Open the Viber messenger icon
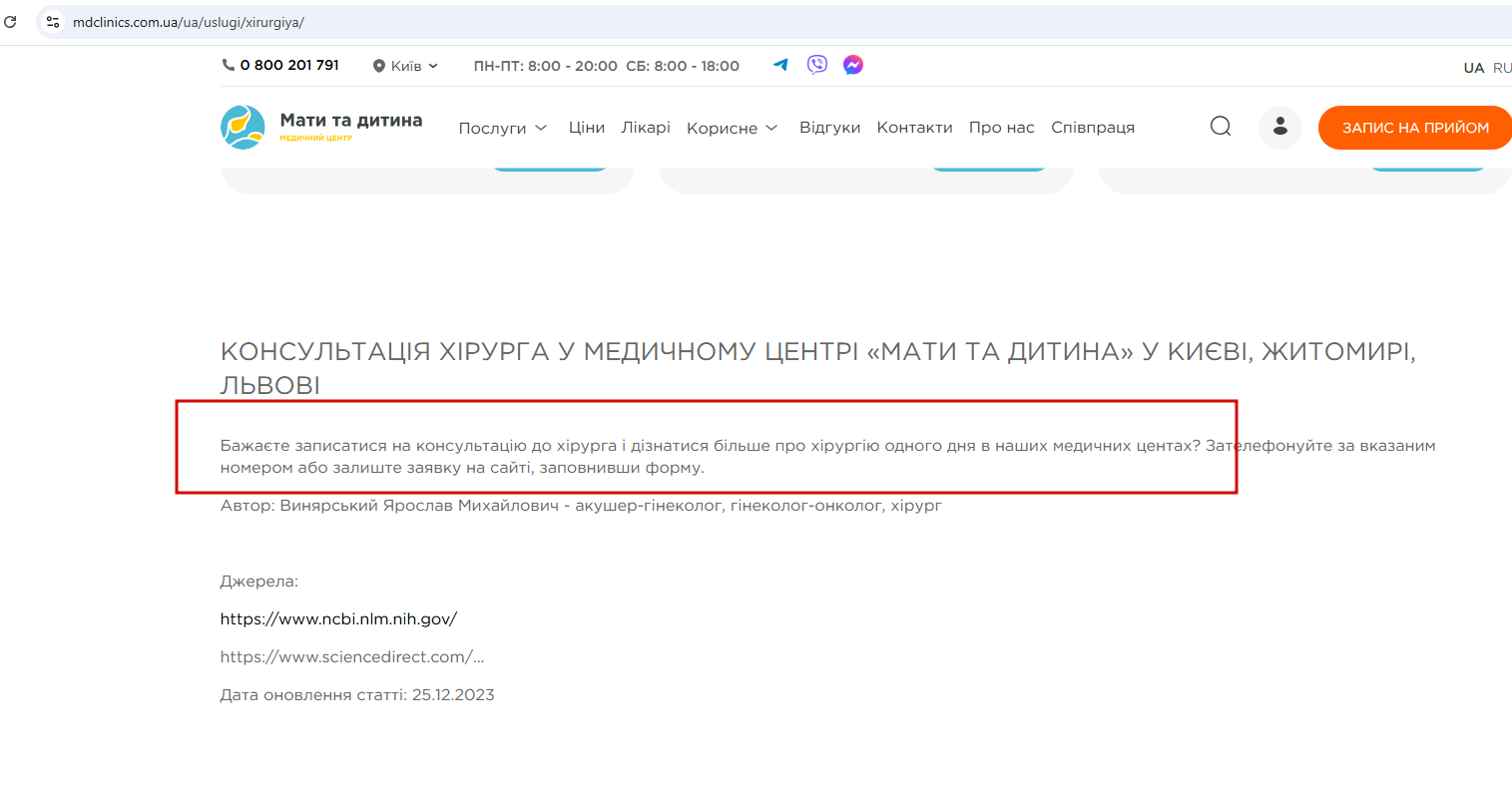 pyautogui.click(x=817, y=65)
